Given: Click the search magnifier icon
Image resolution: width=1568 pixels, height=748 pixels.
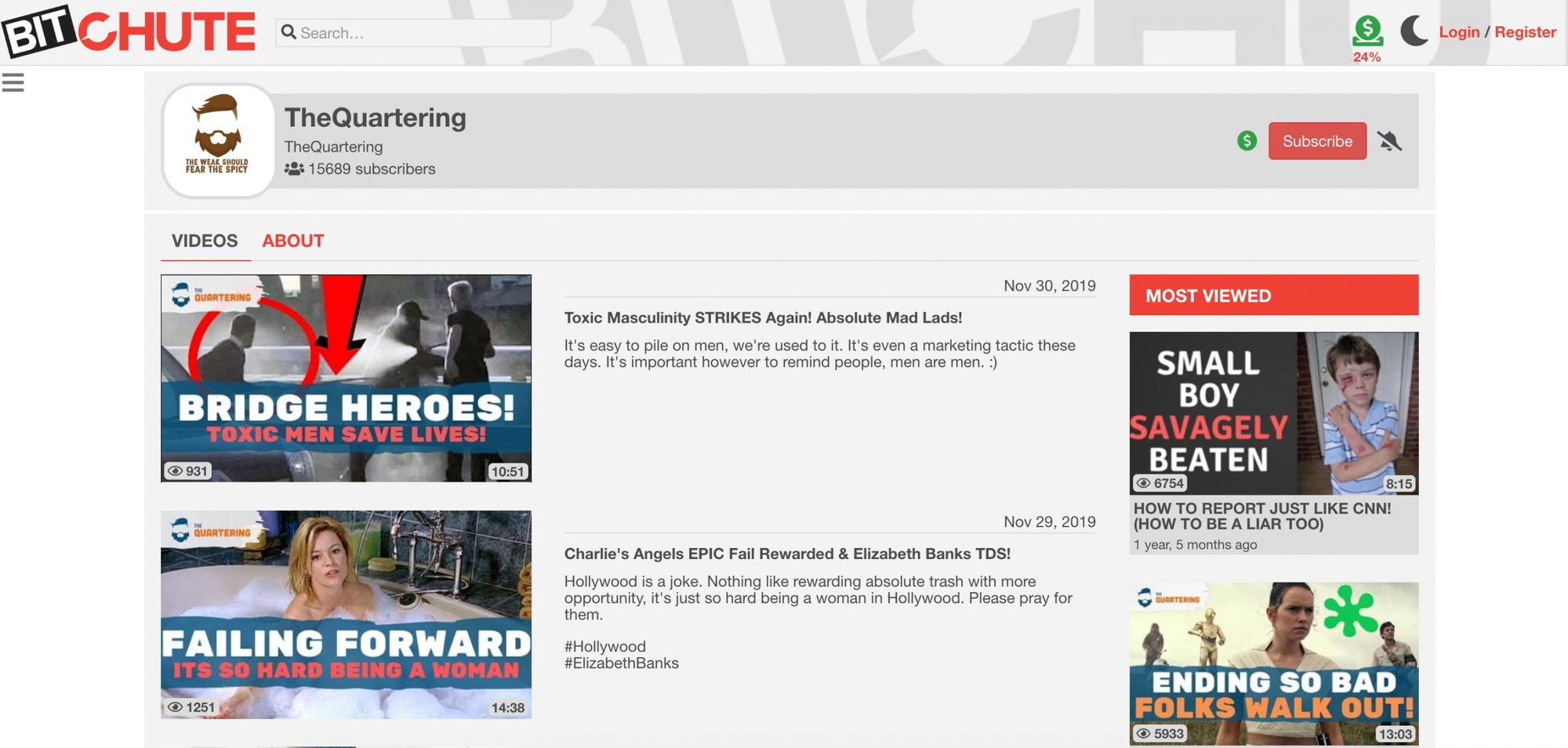Looking at the screenshot, I should [x=289, y=32].
